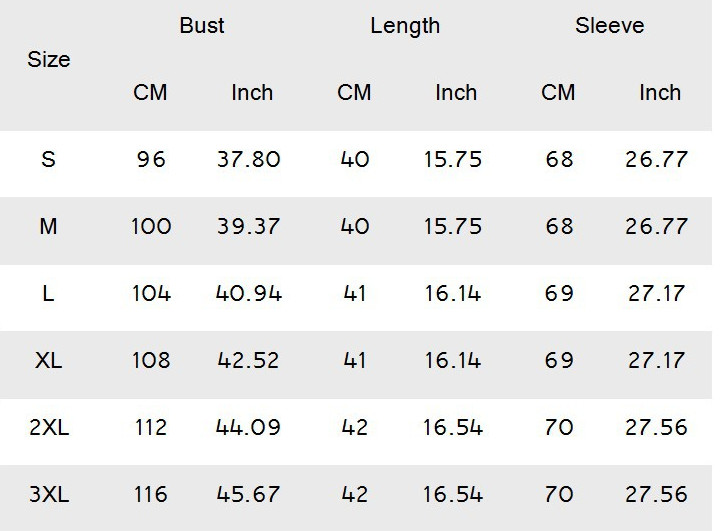This screenshot has height=531, width=713.
Task: Select the L size row label
Action: 48,293
